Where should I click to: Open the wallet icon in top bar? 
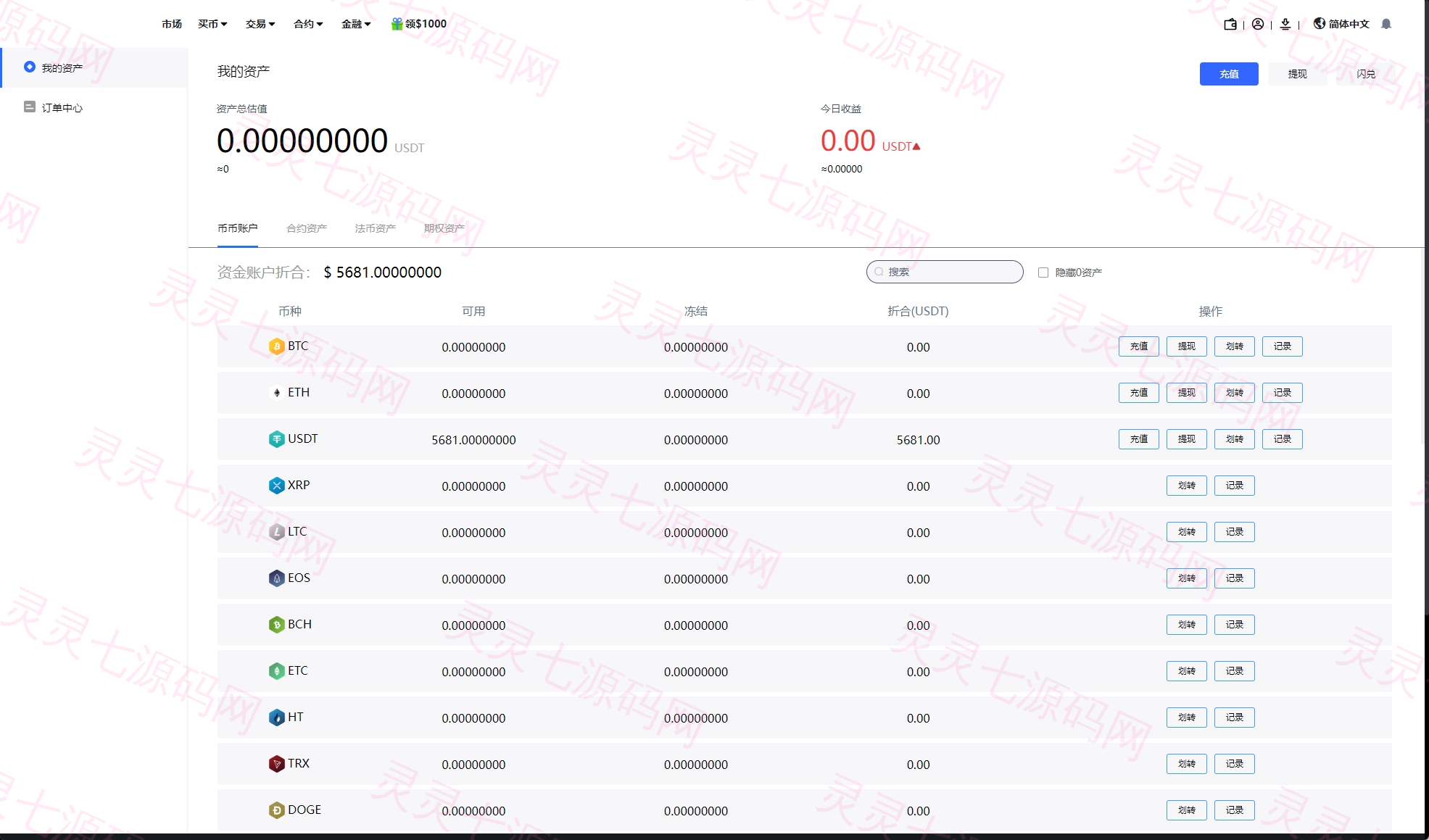pos(1230,24)
